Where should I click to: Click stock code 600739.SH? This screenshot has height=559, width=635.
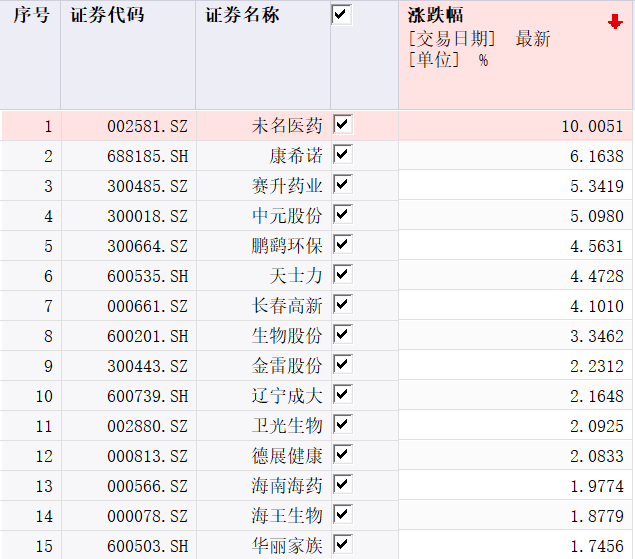(147, 396)
